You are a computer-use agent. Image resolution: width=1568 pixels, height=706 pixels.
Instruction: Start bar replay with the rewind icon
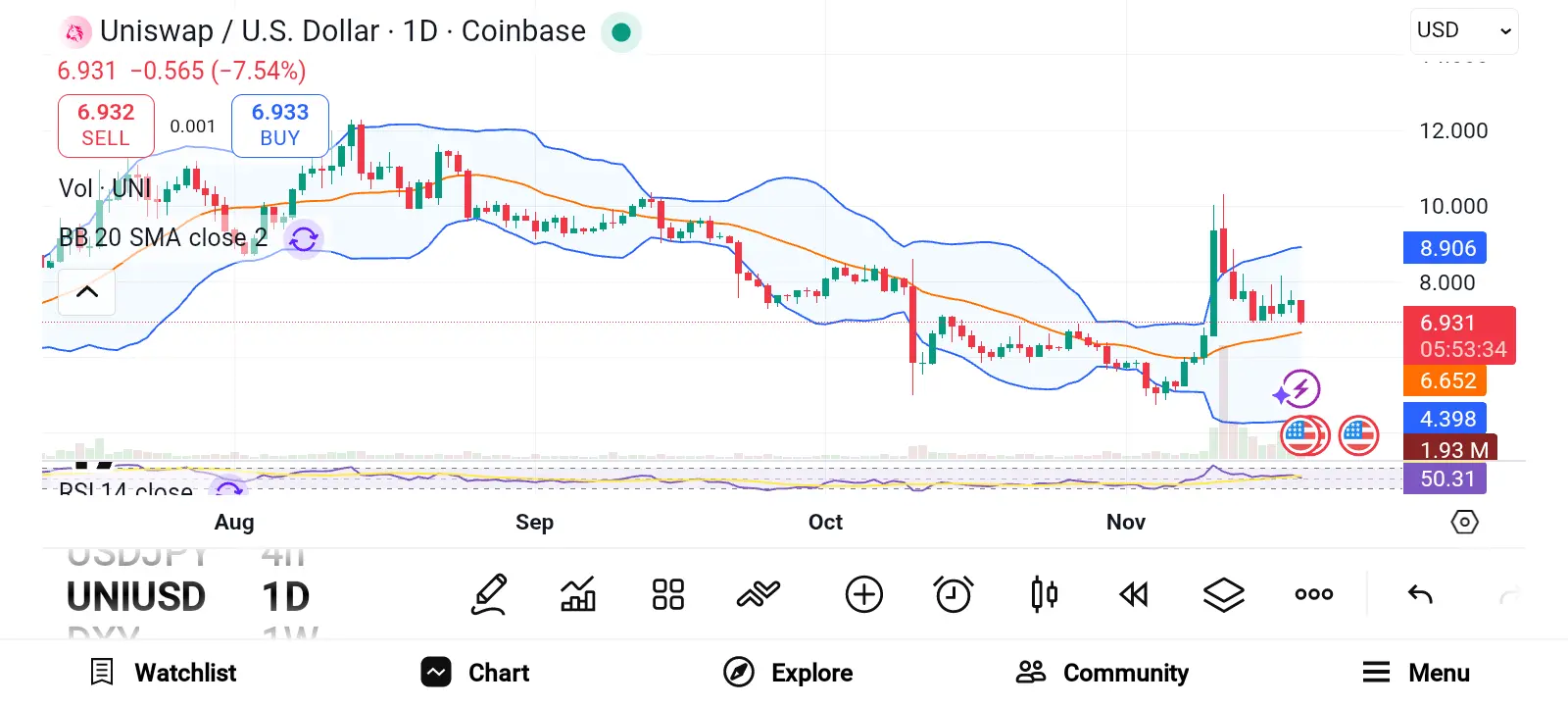[1134, 594]
